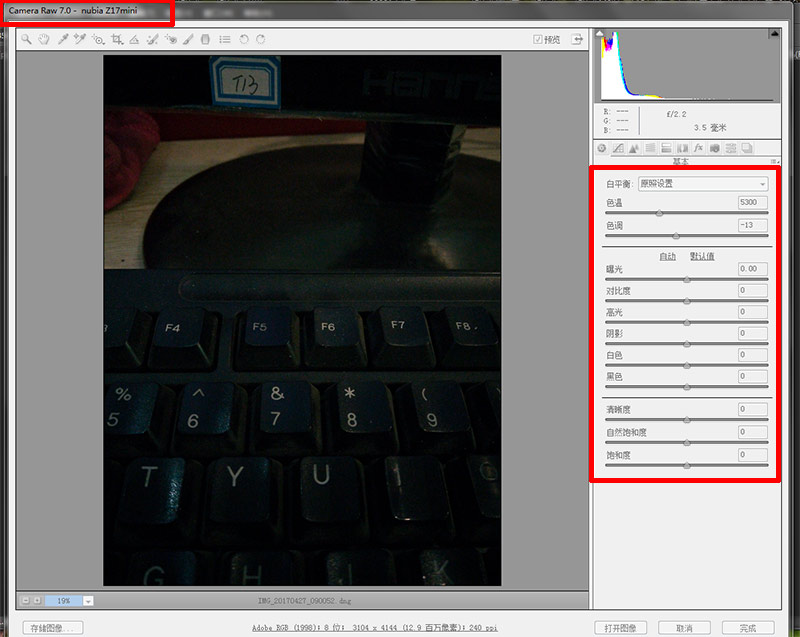Image resolution: width=800 pixels, height=637 pixels.
Task: Select the Zoom tool in toolbar
Action: [27, 40]
